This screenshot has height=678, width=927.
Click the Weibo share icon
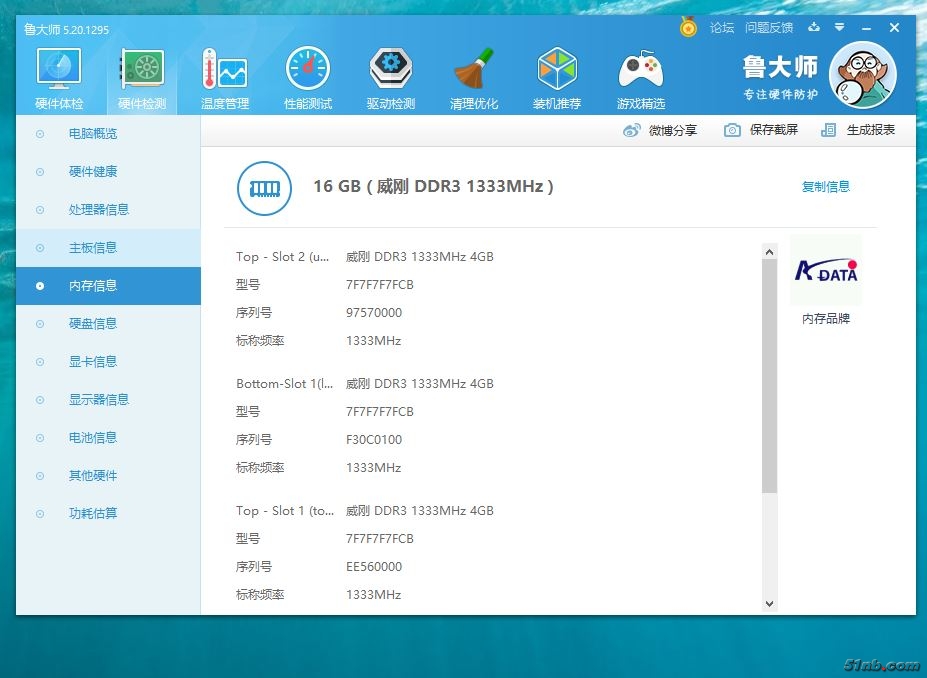pyautogui.click(x=631, y=130)
